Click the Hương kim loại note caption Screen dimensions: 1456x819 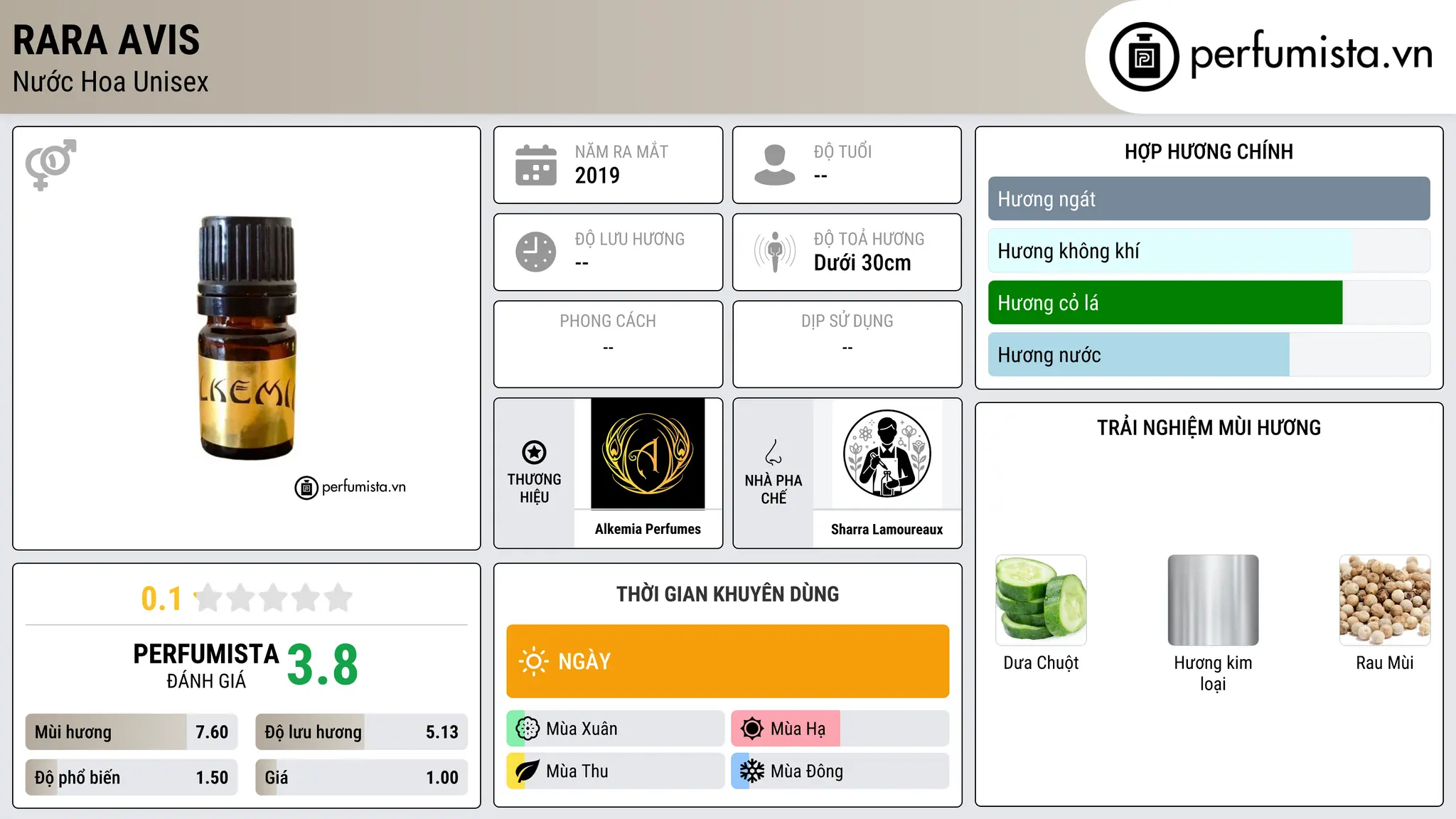pyautogui.click(x=1213, y=673)
